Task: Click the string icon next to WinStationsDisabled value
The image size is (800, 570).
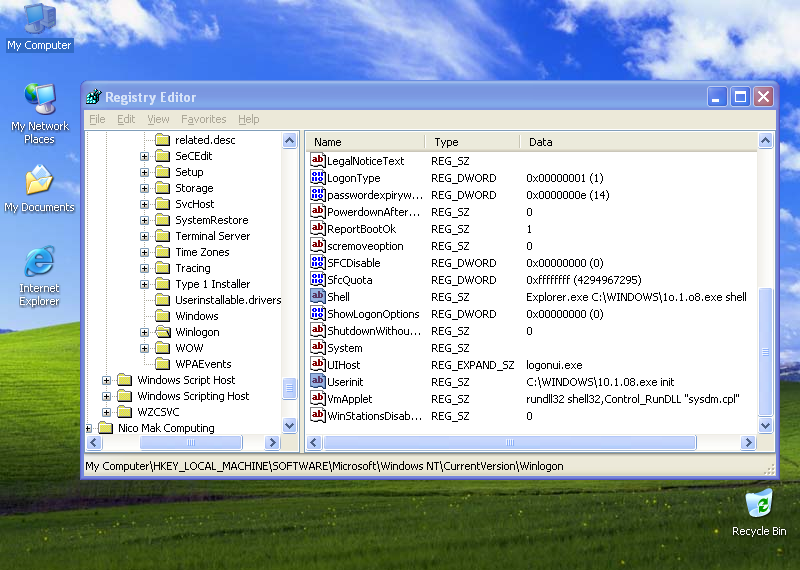Action: (x=317, y=416)
